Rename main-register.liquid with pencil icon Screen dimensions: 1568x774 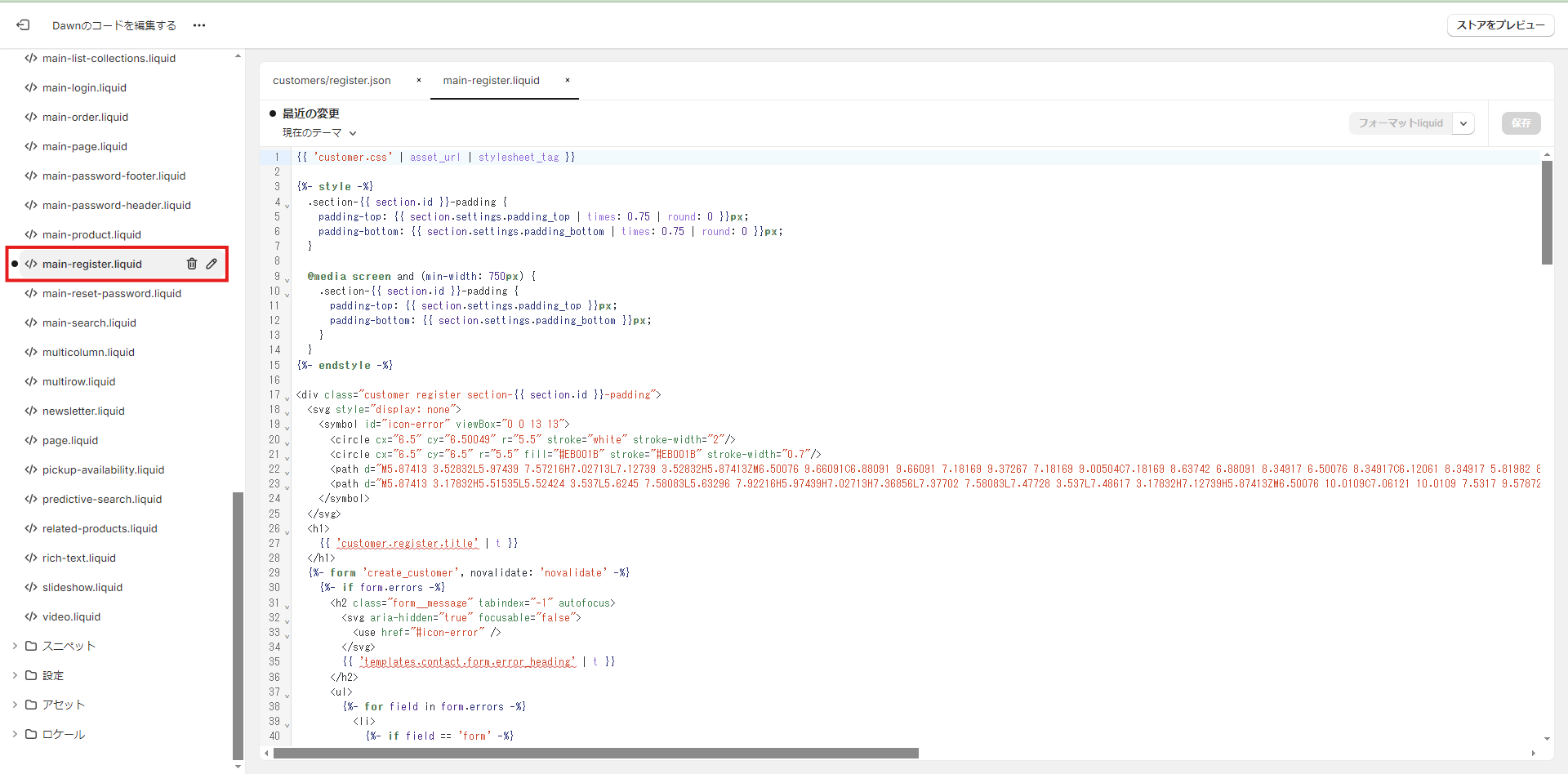(212, 264)
